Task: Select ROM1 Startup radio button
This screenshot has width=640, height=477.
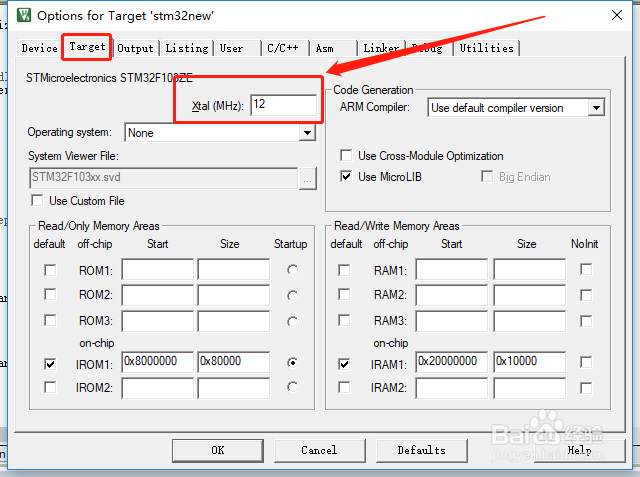Action: 292,270
